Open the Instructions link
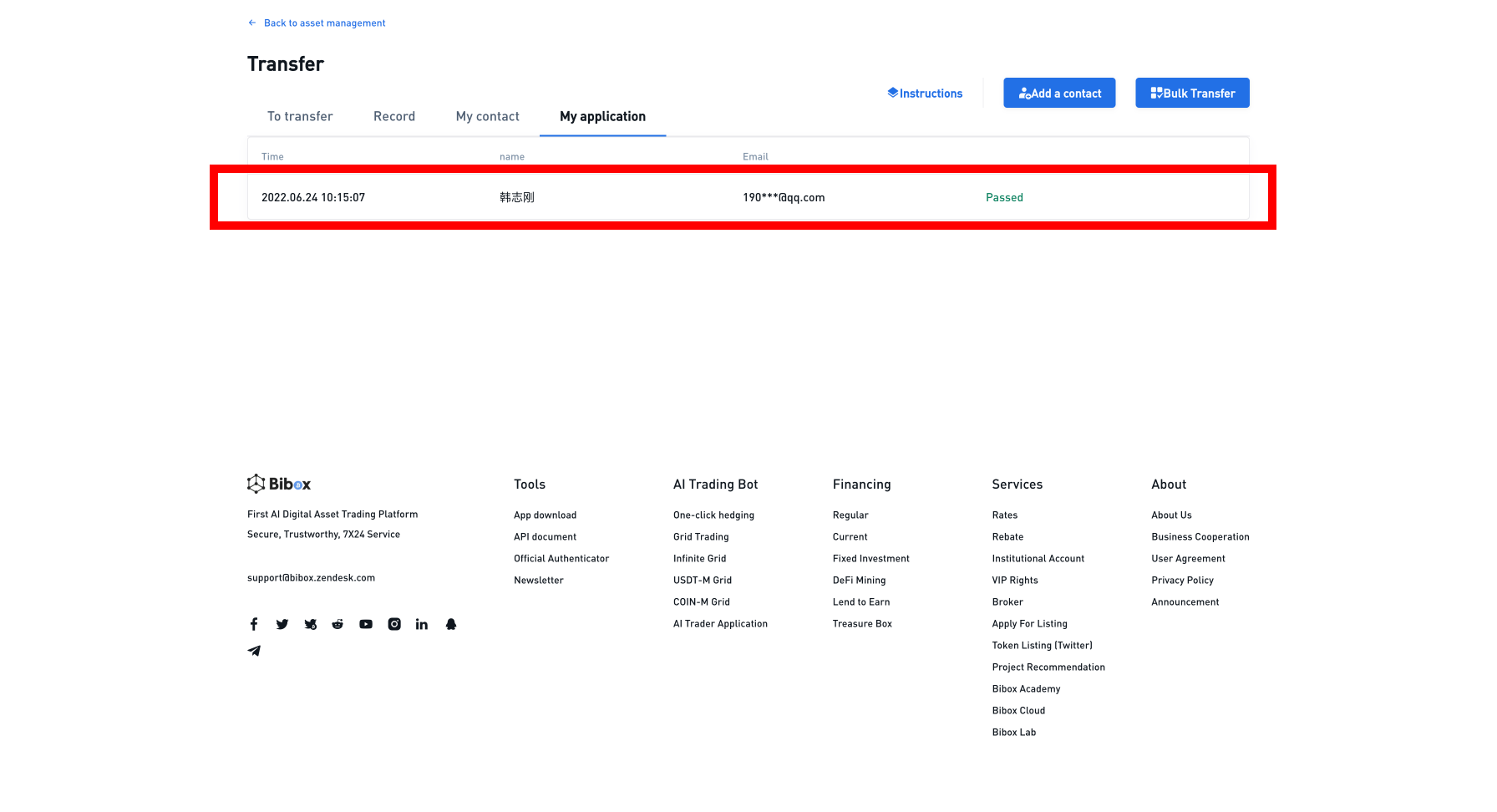The image size is (1497, 812). click(x=925, y=94)
